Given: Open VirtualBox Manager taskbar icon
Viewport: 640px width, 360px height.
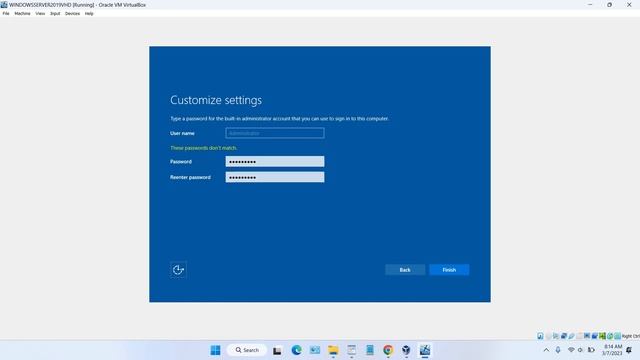Looking at the screenshot, I should click(x=406, y=350).
